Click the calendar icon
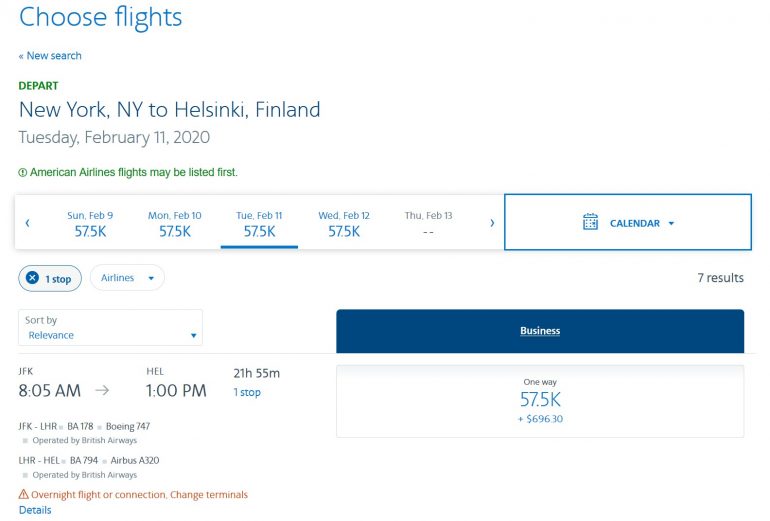The image size is (770, 521). [590, 222]
